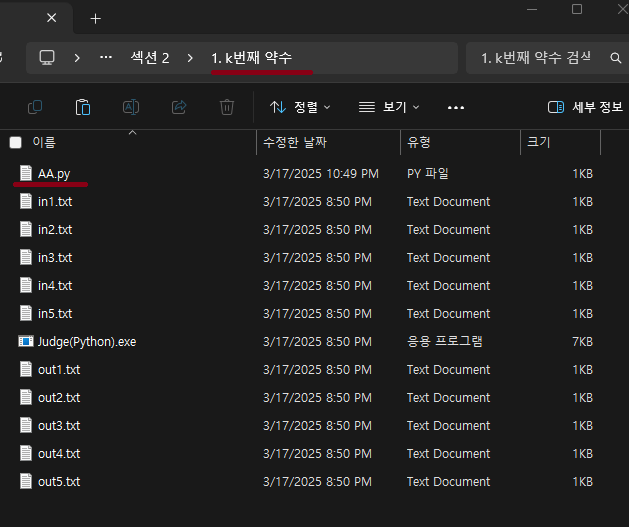Sort by the 수정한 날짜 column header
This screenshot has width=629, height=527.
(295, 142)
